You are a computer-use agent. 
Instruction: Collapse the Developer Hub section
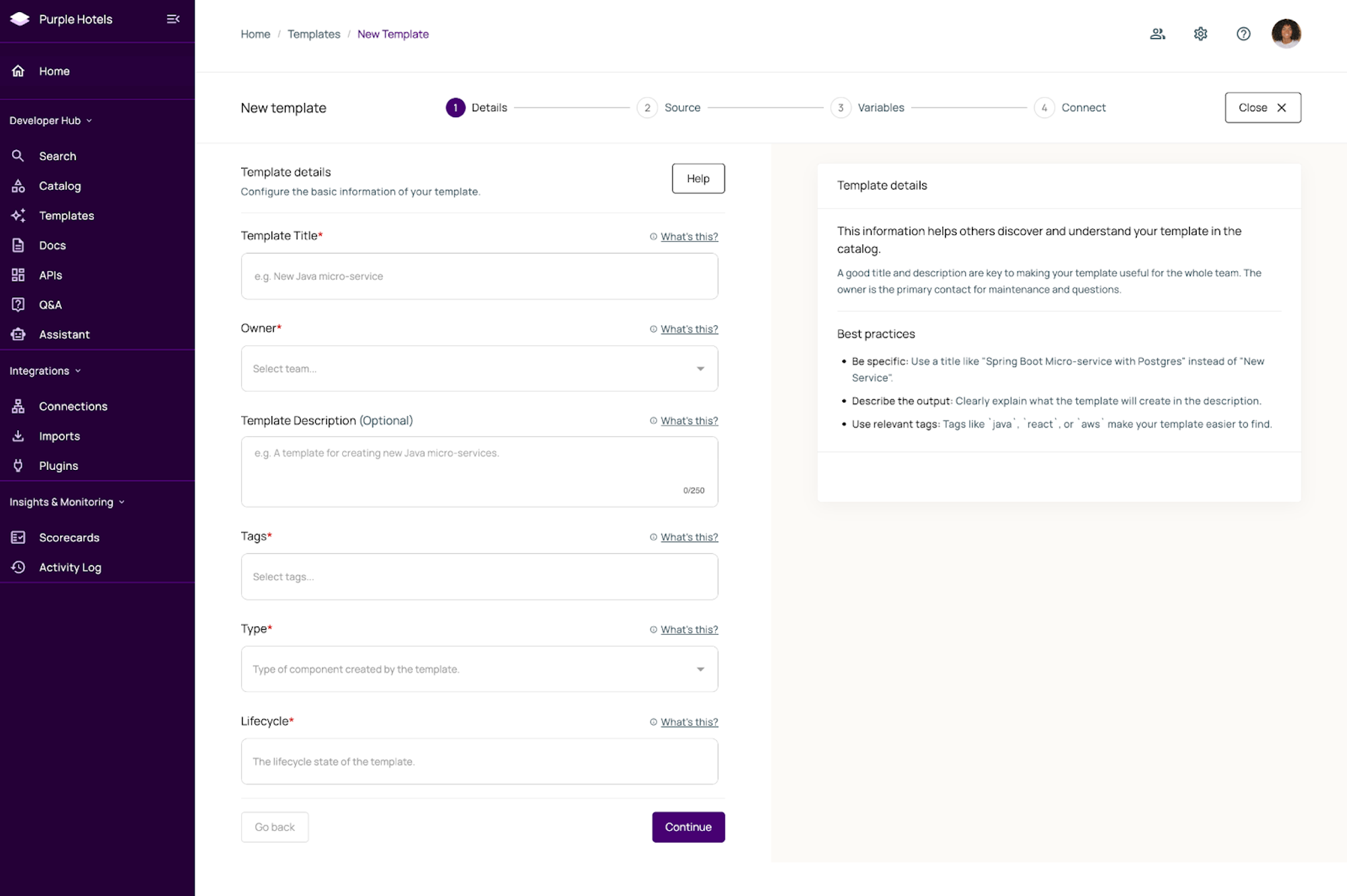pyautogui.click(x=51, y=120)
